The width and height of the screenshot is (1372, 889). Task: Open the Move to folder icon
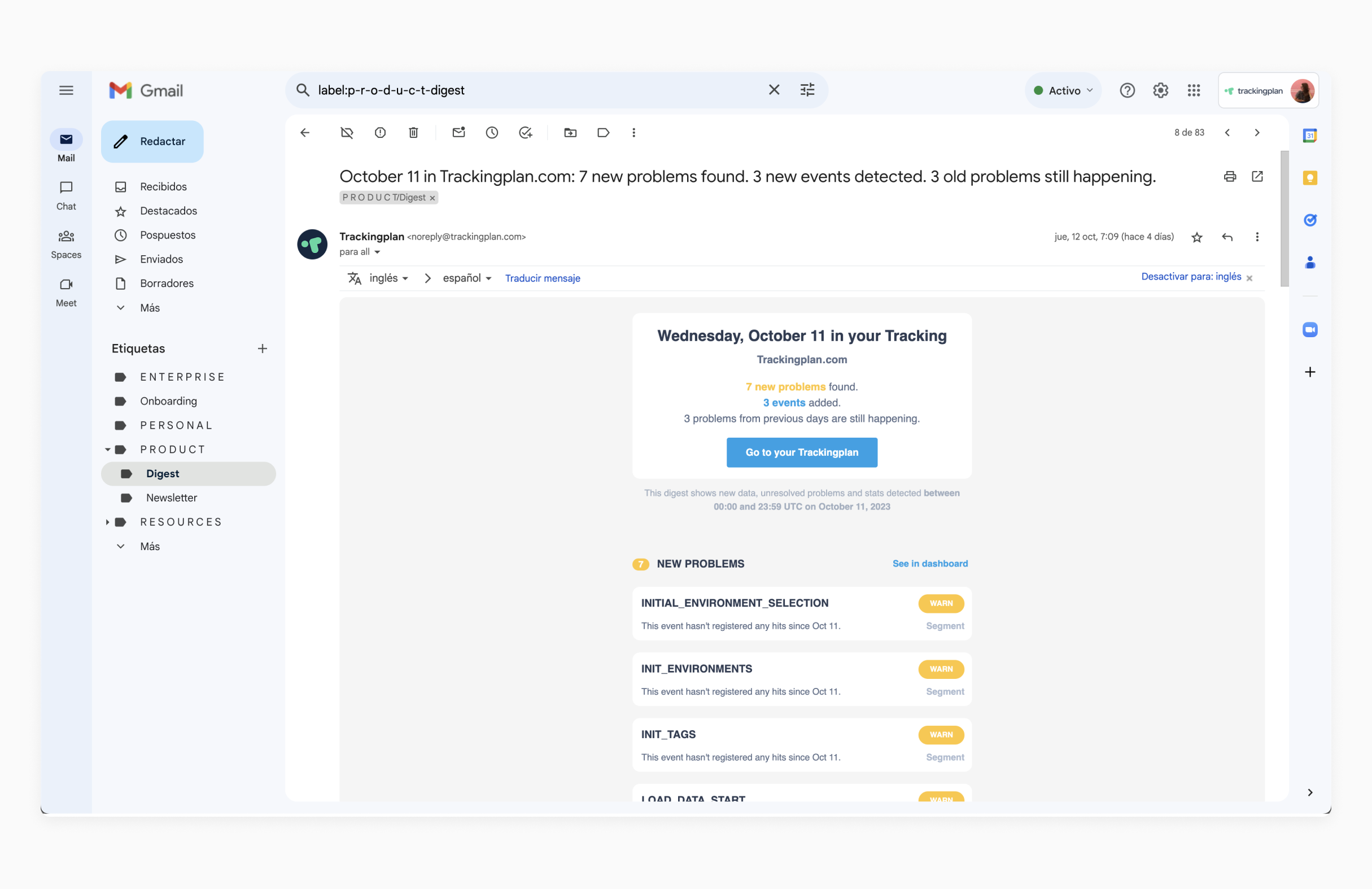570,133
